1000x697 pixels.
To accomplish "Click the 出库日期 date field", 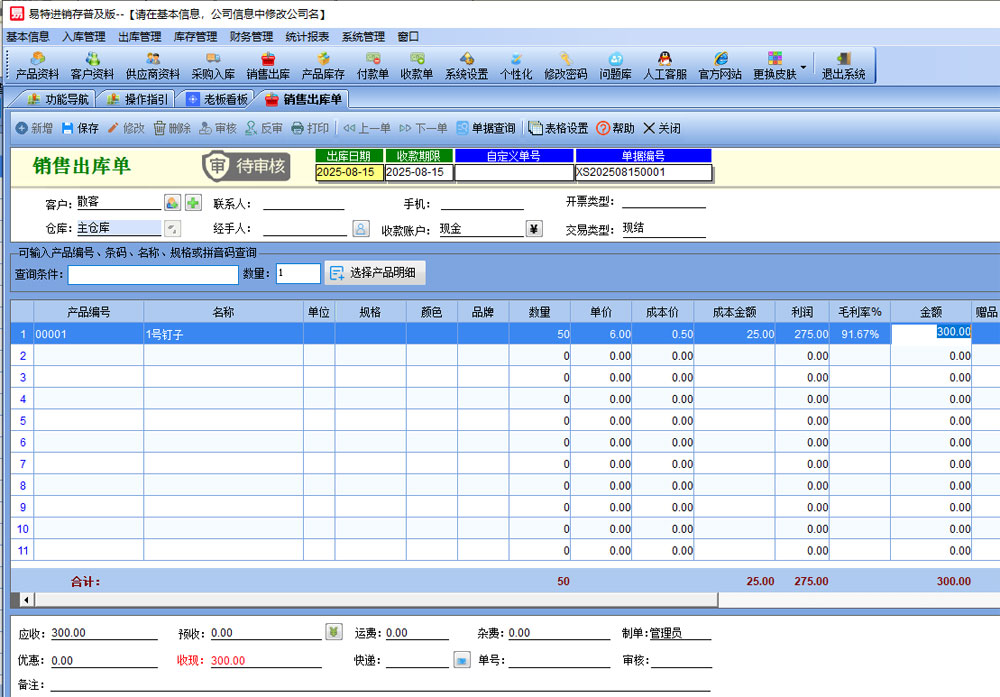I will 349,172.
